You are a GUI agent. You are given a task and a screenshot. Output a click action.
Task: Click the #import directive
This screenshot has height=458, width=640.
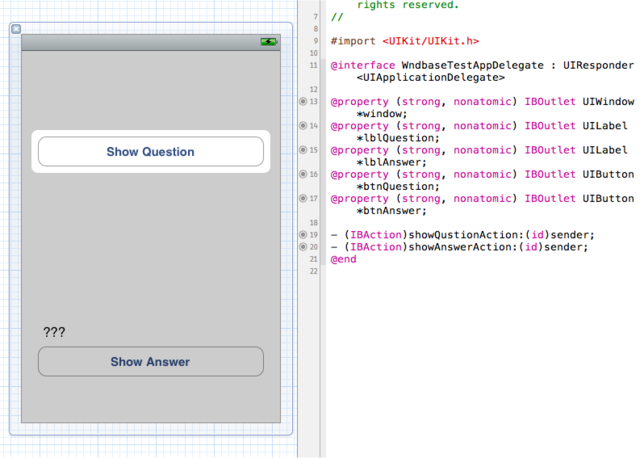coord(353,41)
